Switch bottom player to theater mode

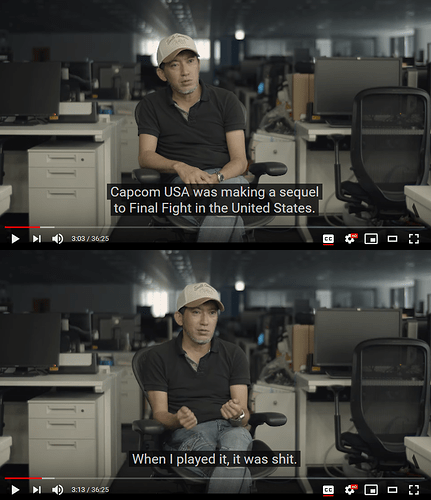[393, 490]
